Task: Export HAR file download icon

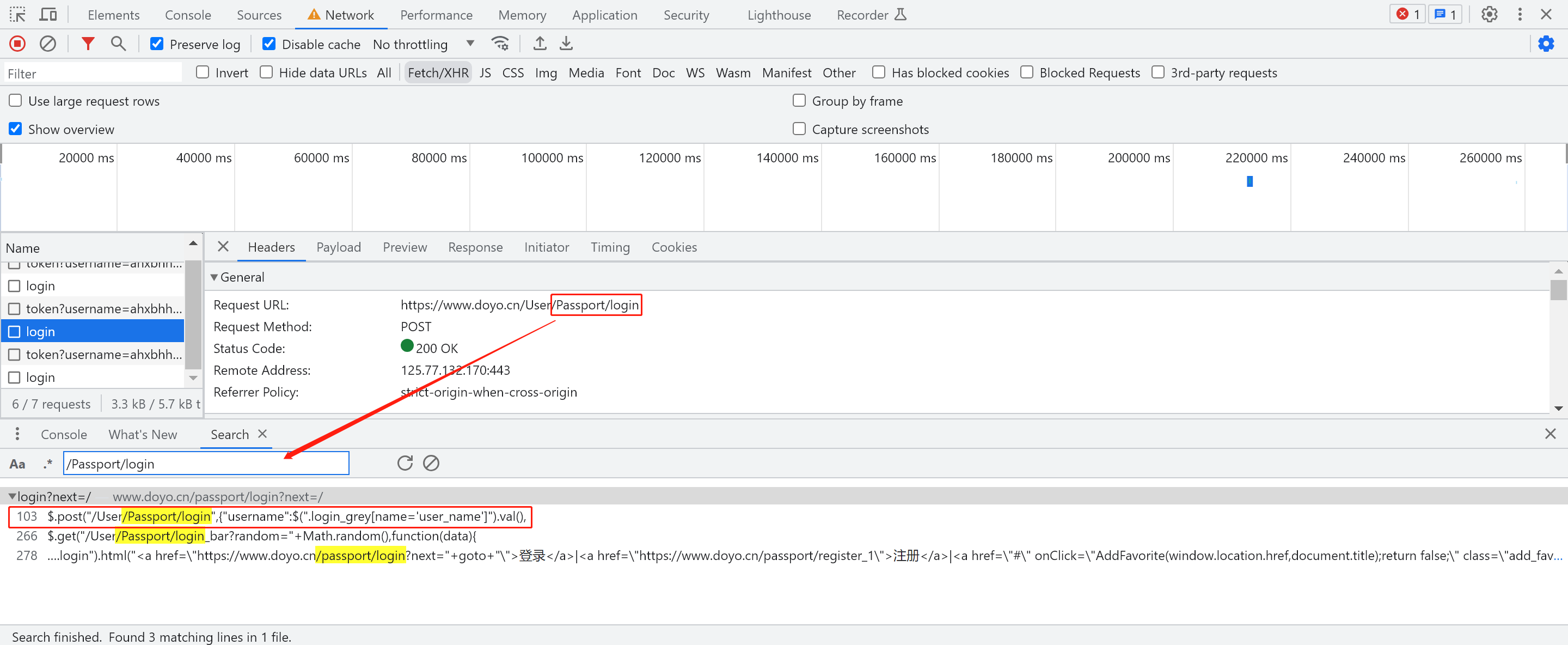Action: click(566, 44)
